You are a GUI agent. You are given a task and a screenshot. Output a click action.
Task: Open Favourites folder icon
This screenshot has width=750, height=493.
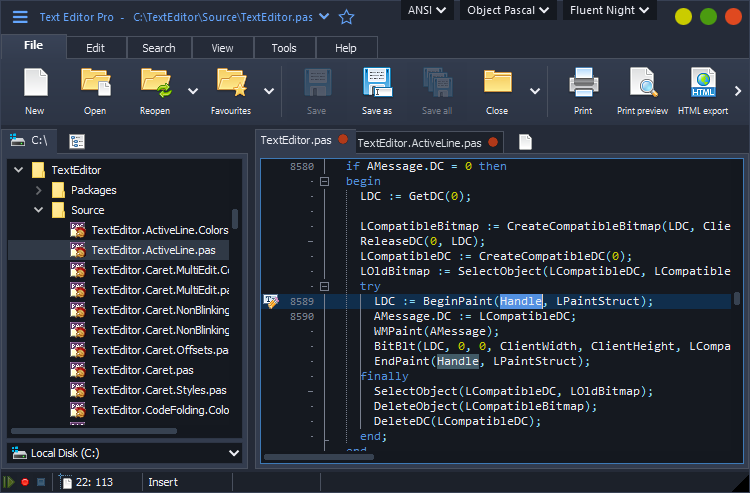point(232,82)
